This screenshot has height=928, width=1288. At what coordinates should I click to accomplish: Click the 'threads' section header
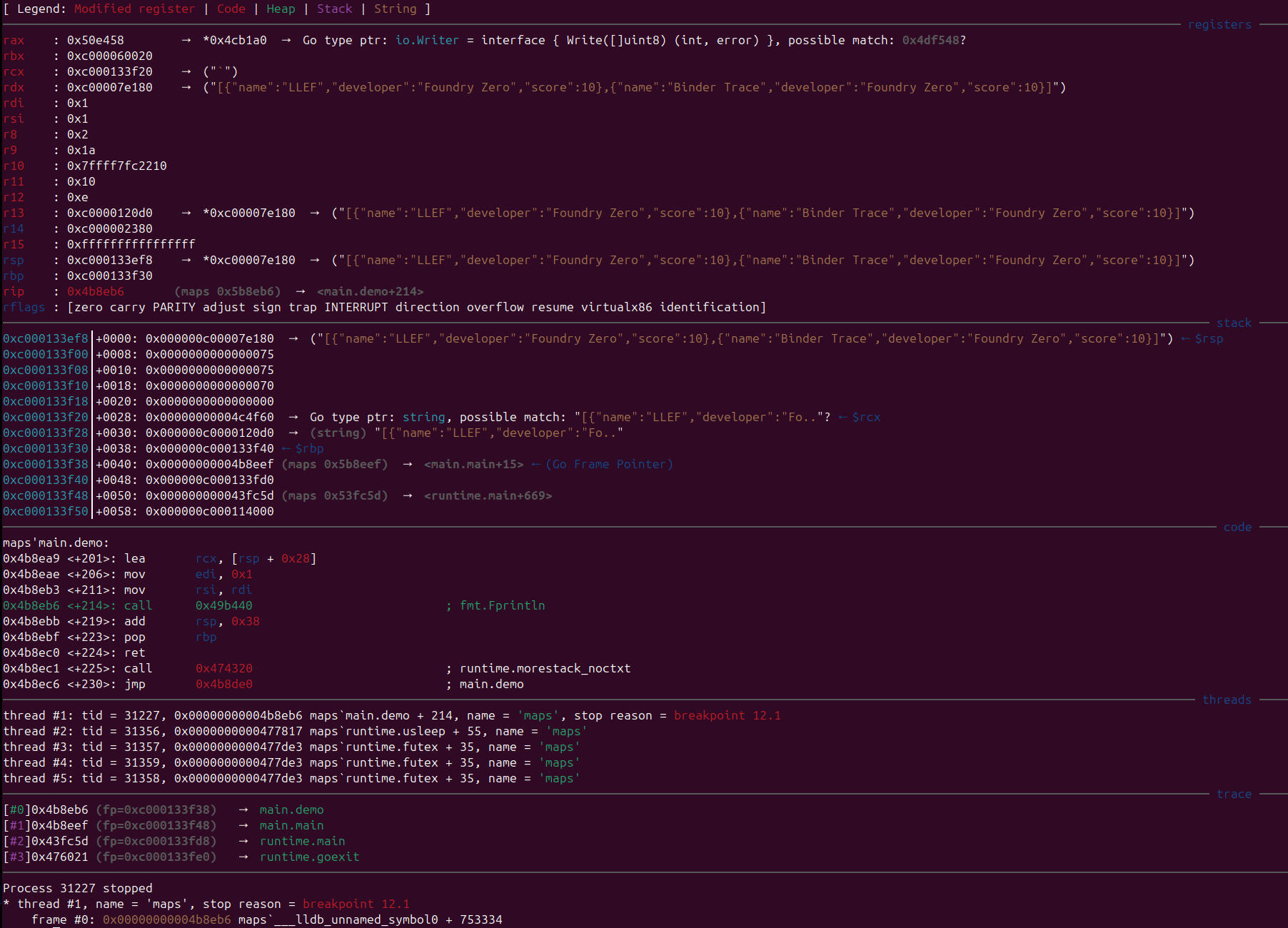1226,700
